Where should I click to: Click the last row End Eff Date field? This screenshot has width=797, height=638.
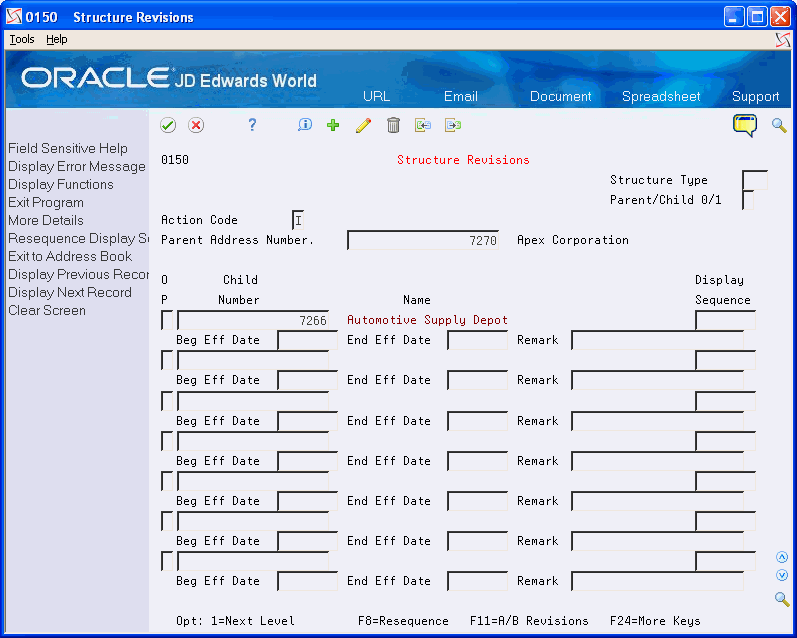click(477, 581)
